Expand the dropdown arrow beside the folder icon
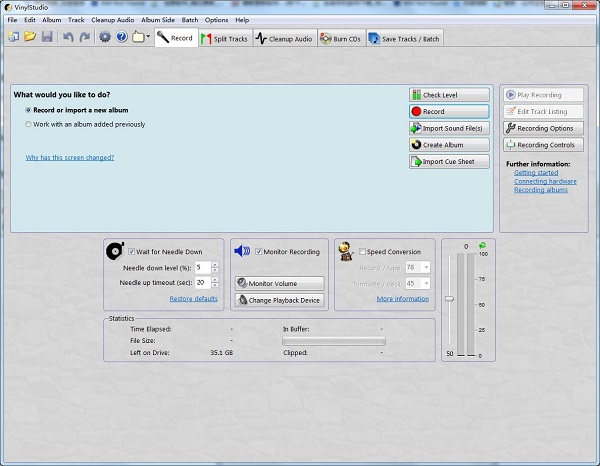Screen dimensions: 600x466 click(148, 38)
